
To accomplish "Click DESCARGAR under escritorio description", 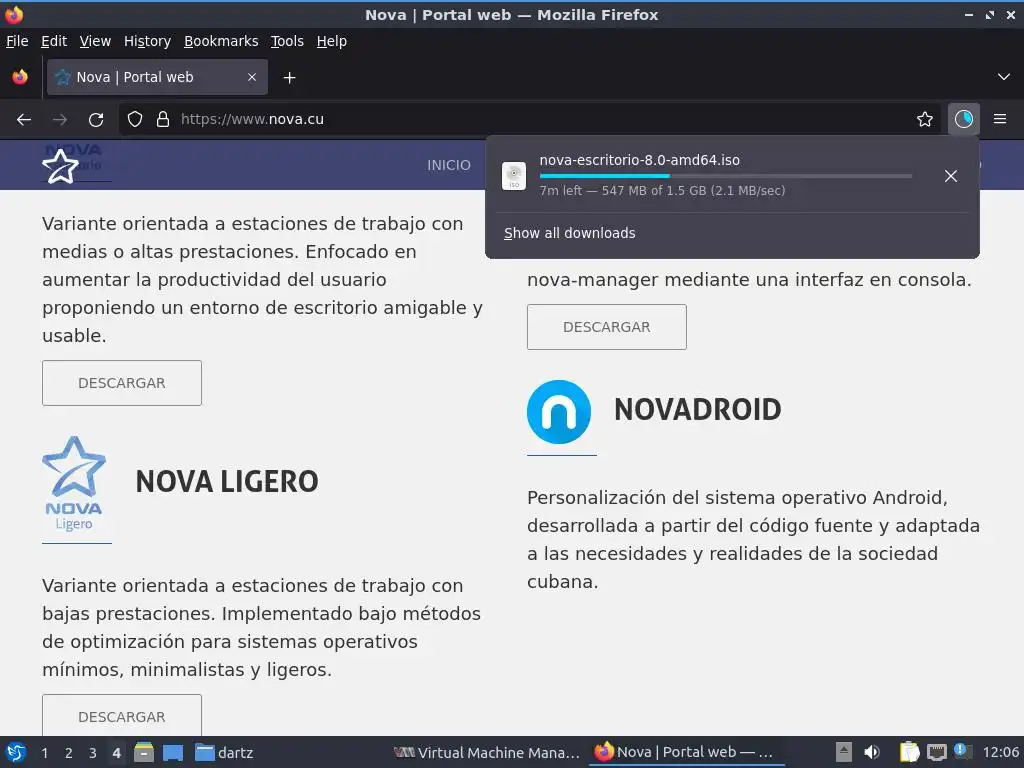I will (122, 383).
